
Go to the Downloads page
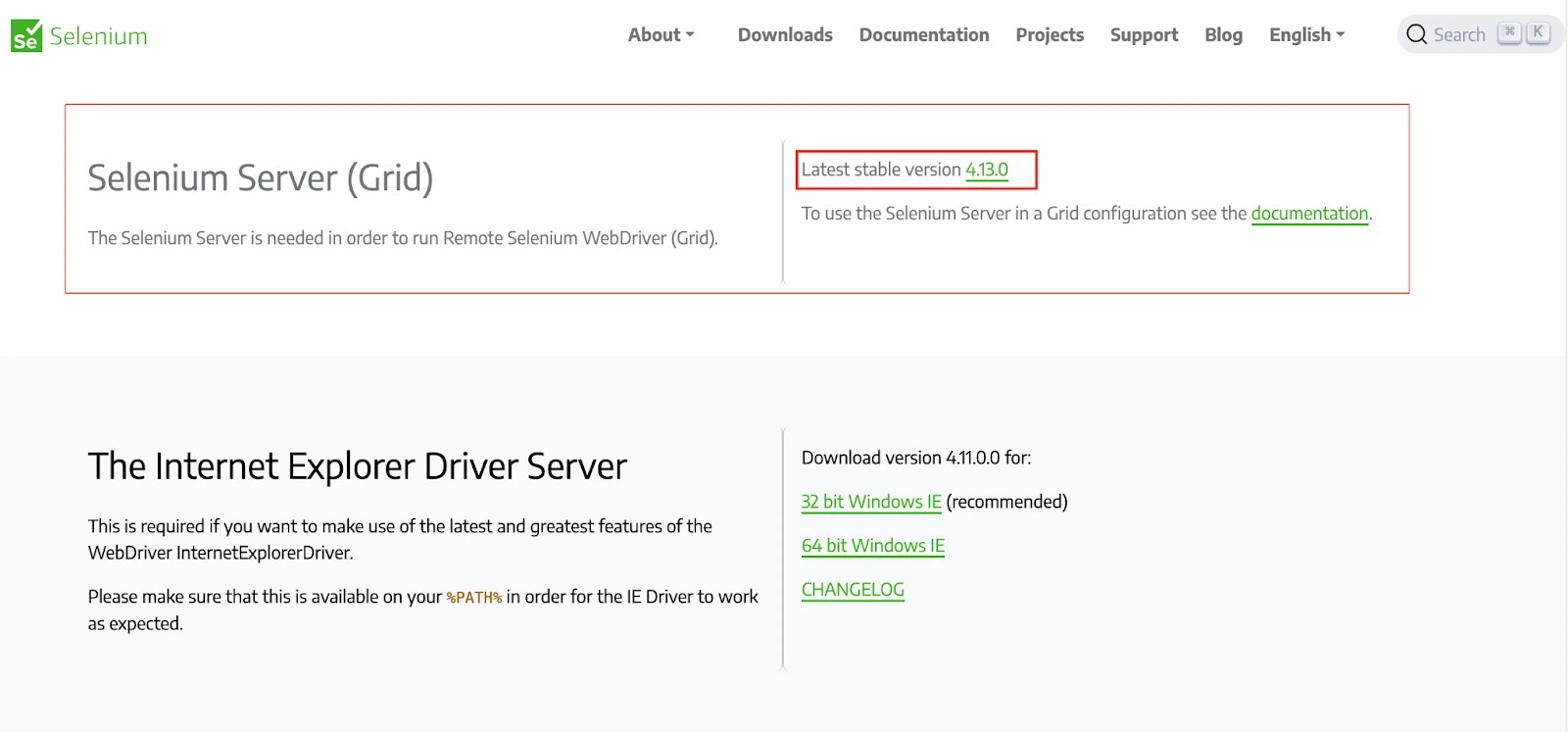coord(785,35)
